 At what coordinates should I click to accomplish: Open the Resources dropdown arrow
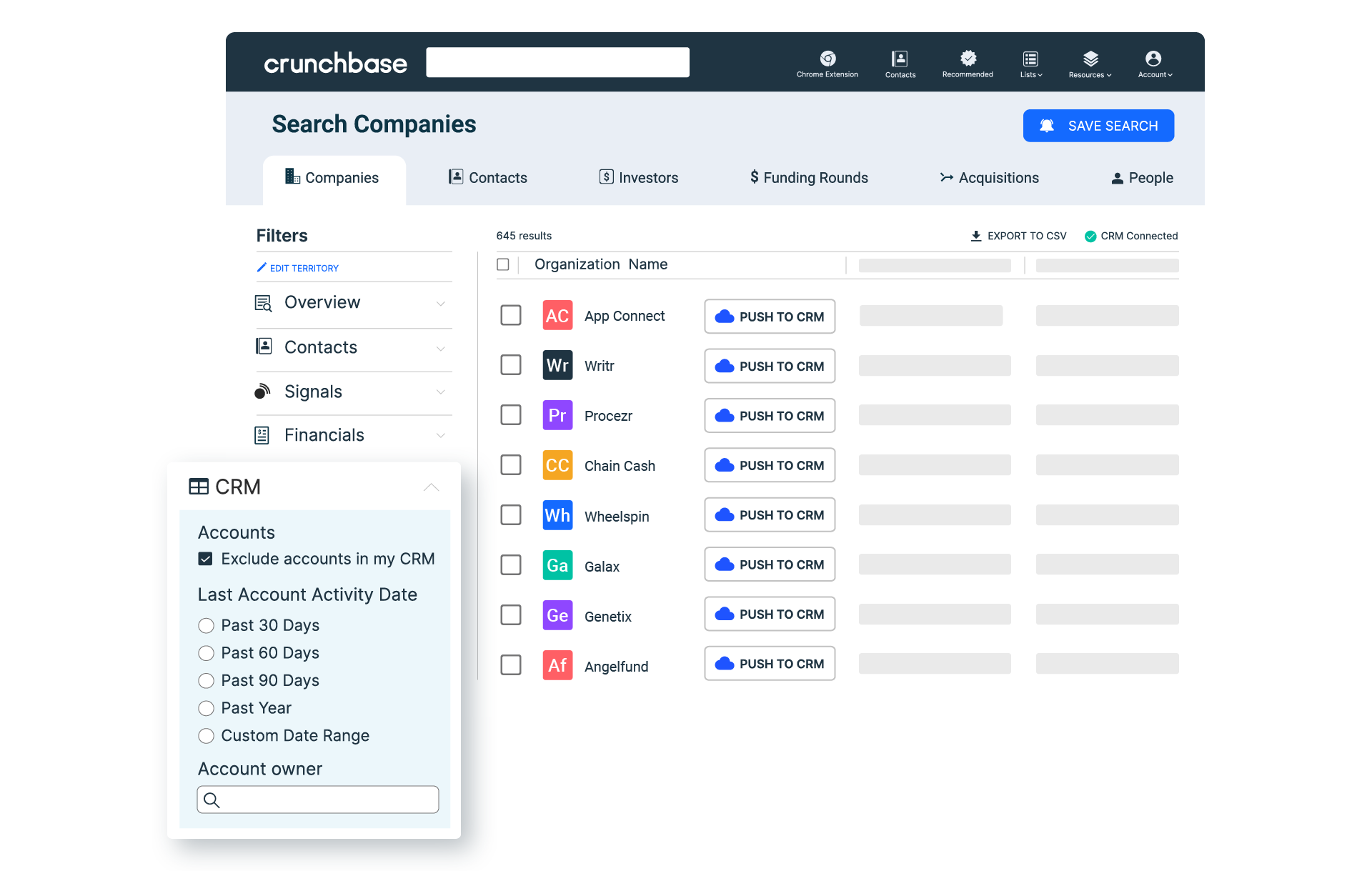(1109, 75)
